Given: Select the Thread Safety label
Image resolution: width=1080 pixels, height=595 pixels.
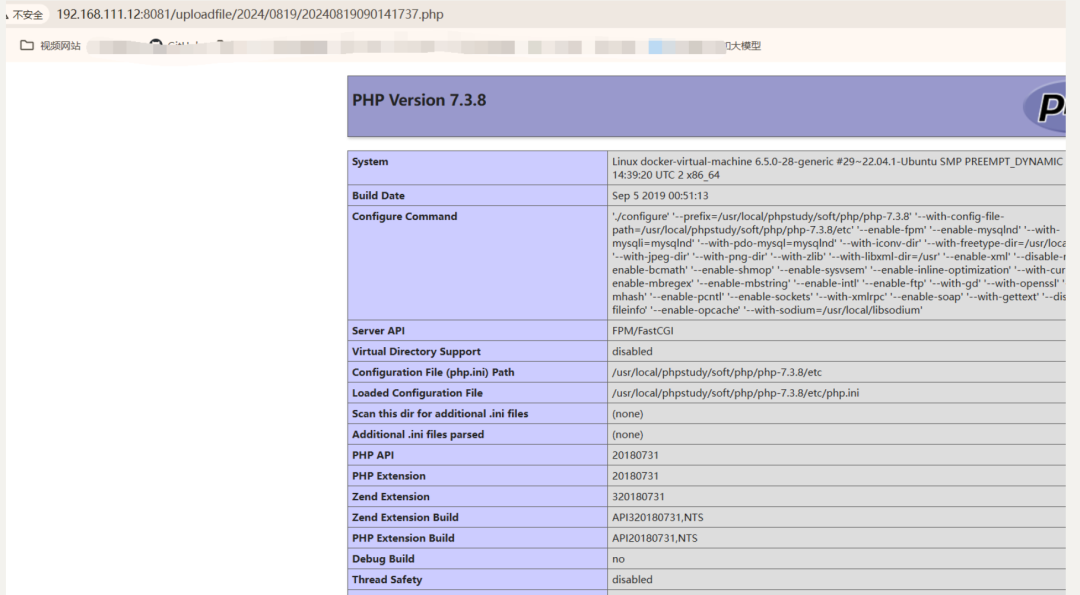Looking at the screenshot, I should click(387, 579).
